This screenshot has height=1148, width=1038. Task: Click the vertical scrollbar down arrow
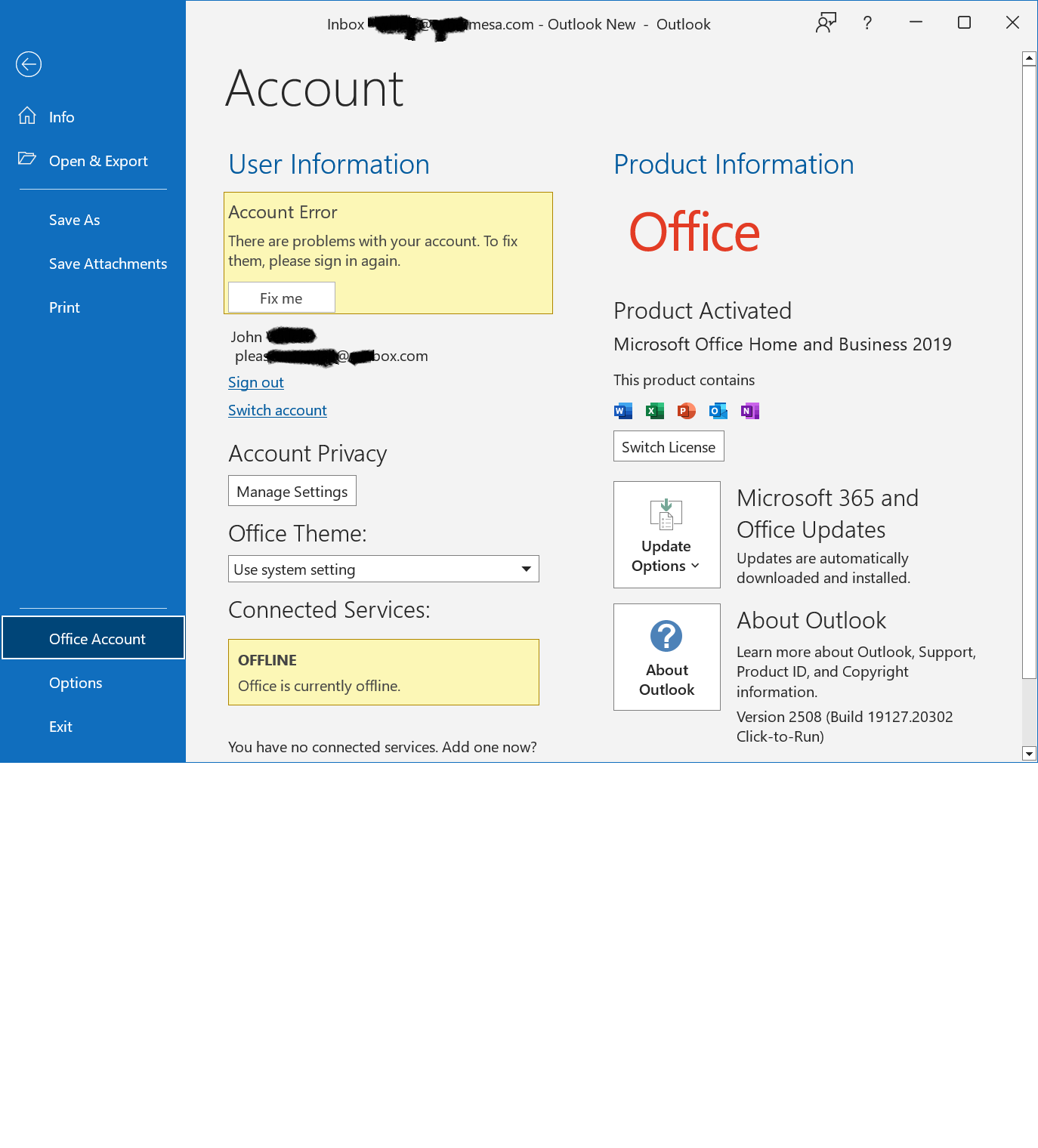coord(1029,753)
